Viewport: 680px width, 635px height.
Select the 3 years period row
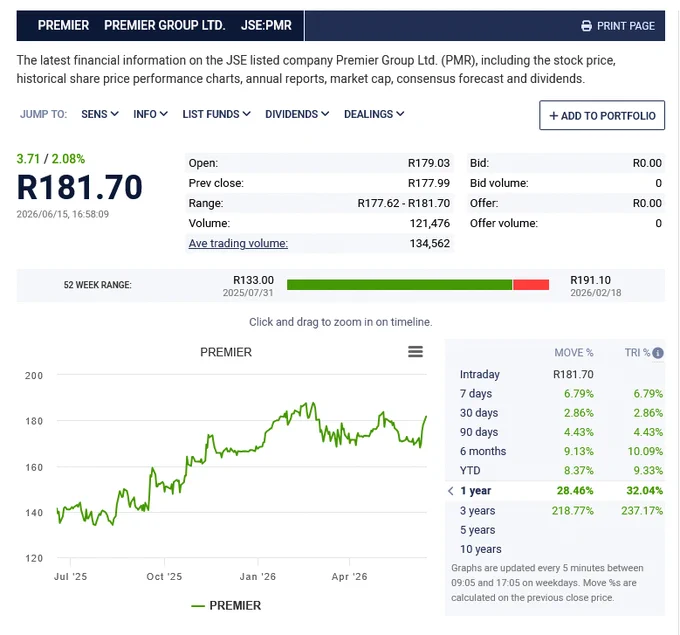pos(555,511)
